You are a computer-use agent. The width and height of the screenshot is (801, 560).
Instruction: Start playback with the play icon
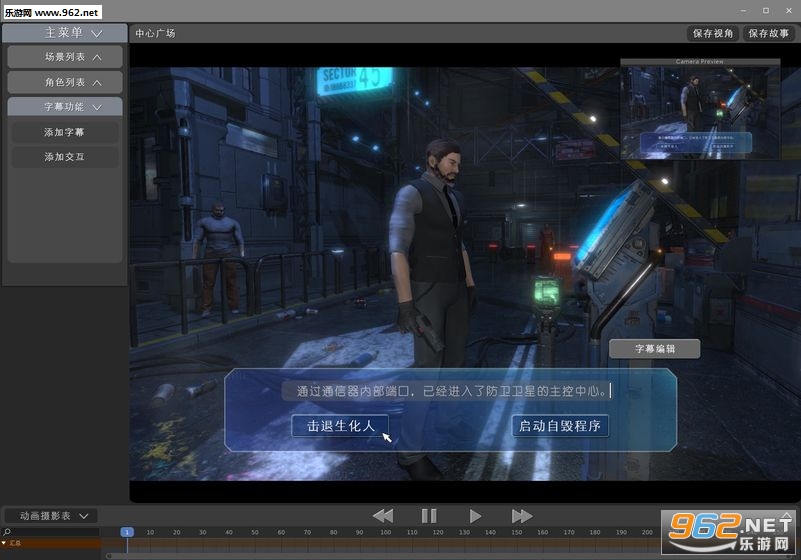[475, 516]
